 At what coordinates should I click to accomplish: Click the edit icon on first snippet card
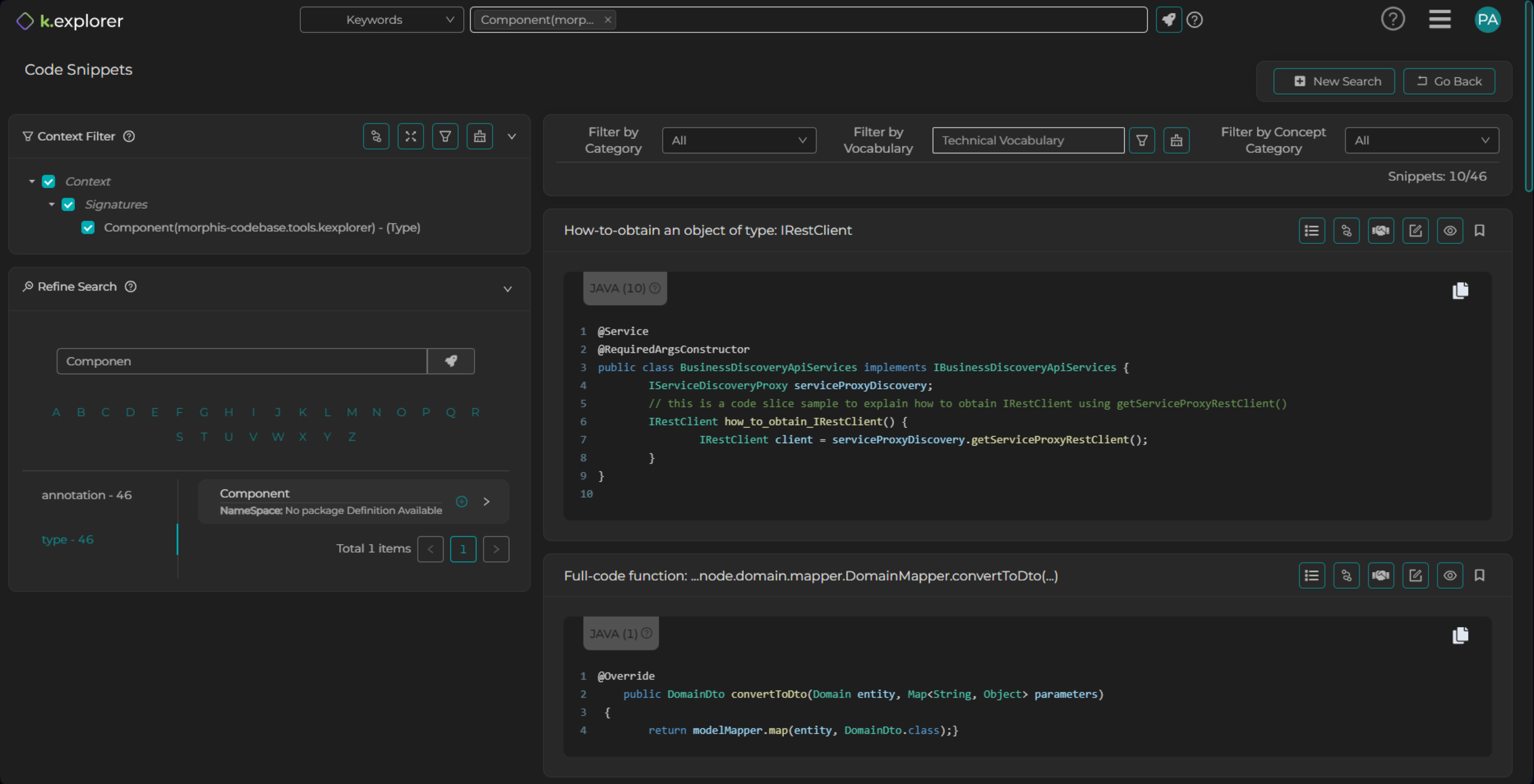pos(1414,230)
